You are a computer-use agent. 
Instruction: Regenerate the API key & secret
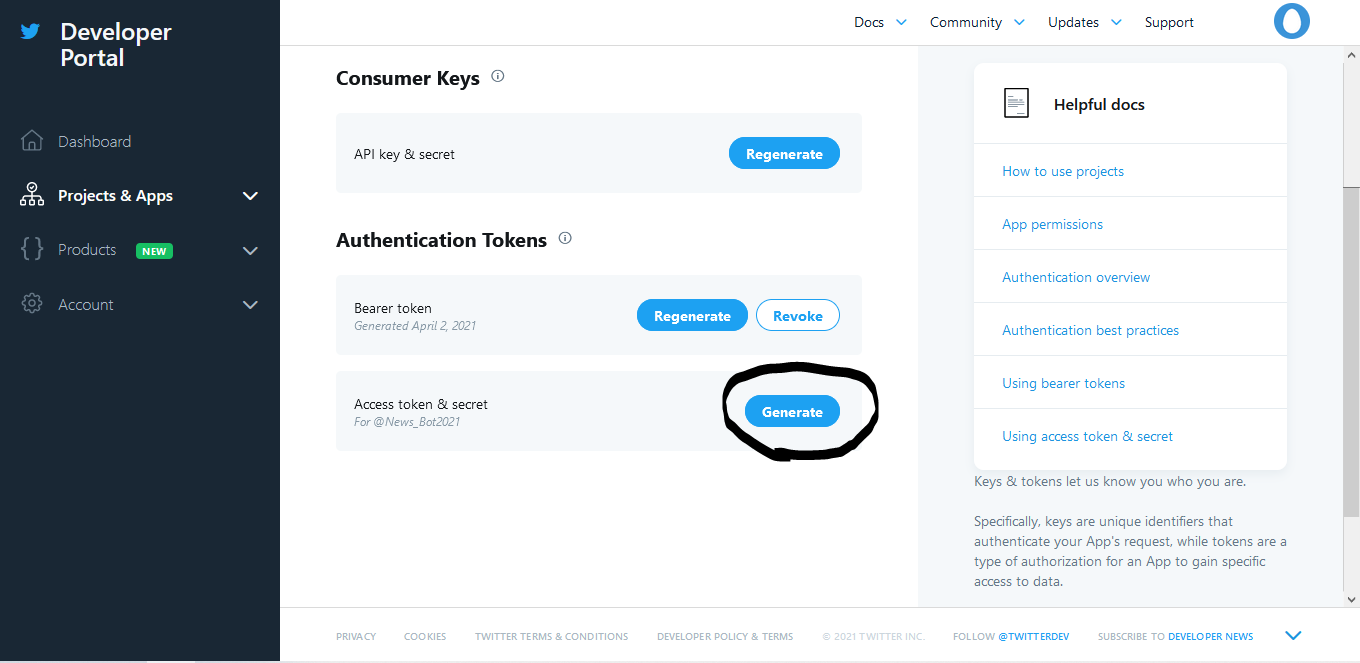pos(784,154)
